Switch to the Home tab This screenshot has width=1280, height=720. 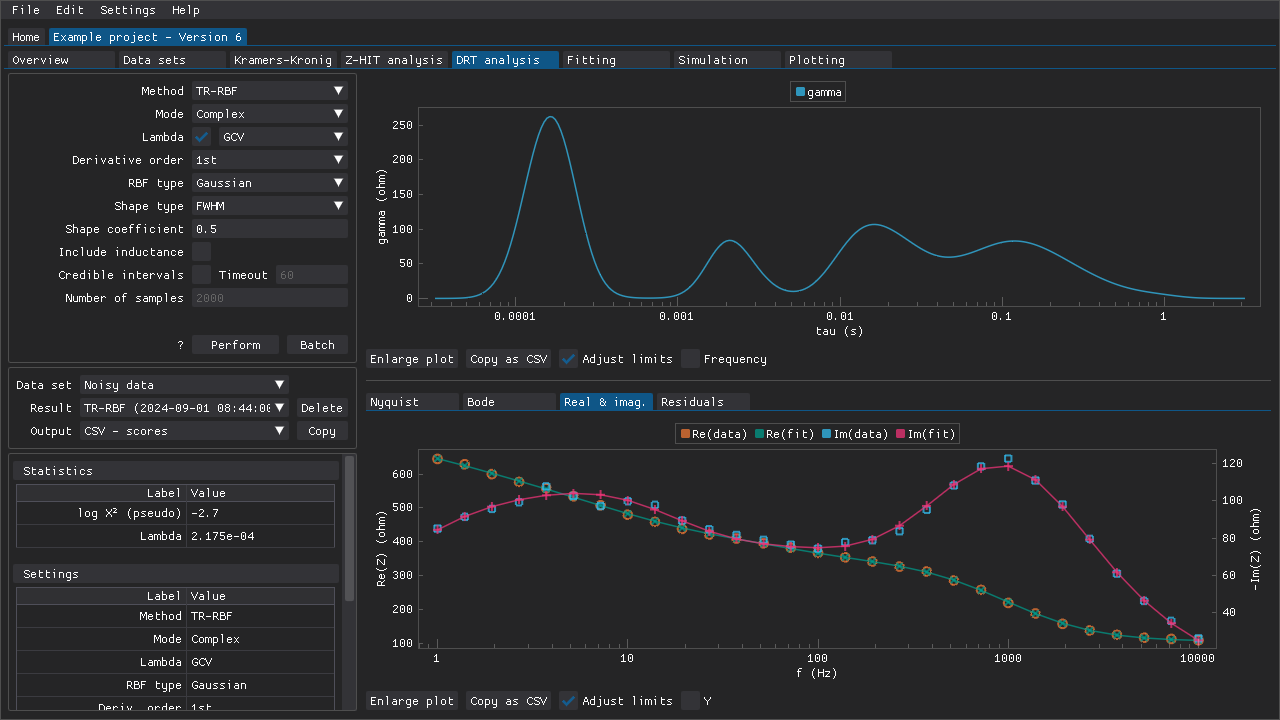coord(26,37)
